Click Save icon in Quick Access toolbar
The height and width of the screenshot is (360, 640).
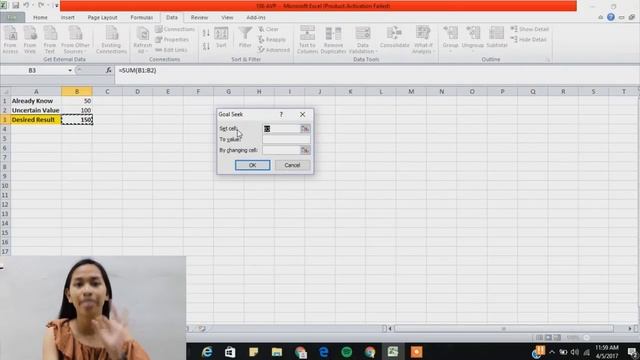coord(16,5)
